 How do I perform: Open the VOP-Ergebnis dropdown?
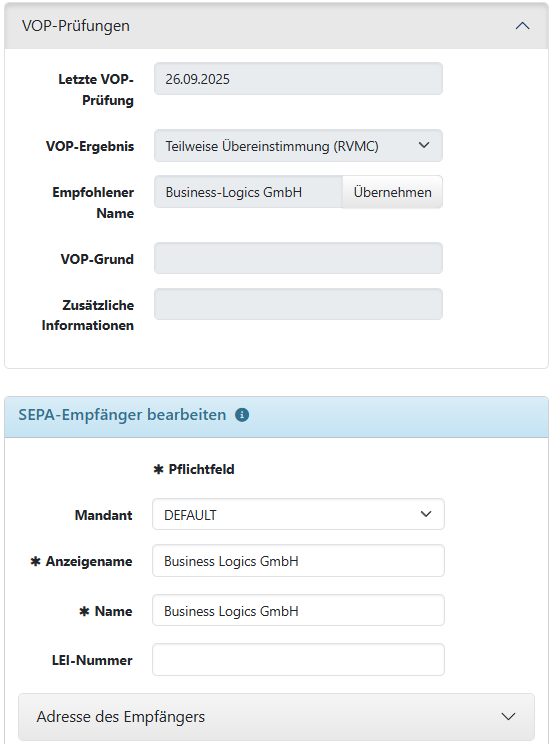click(x=298, y=146)
